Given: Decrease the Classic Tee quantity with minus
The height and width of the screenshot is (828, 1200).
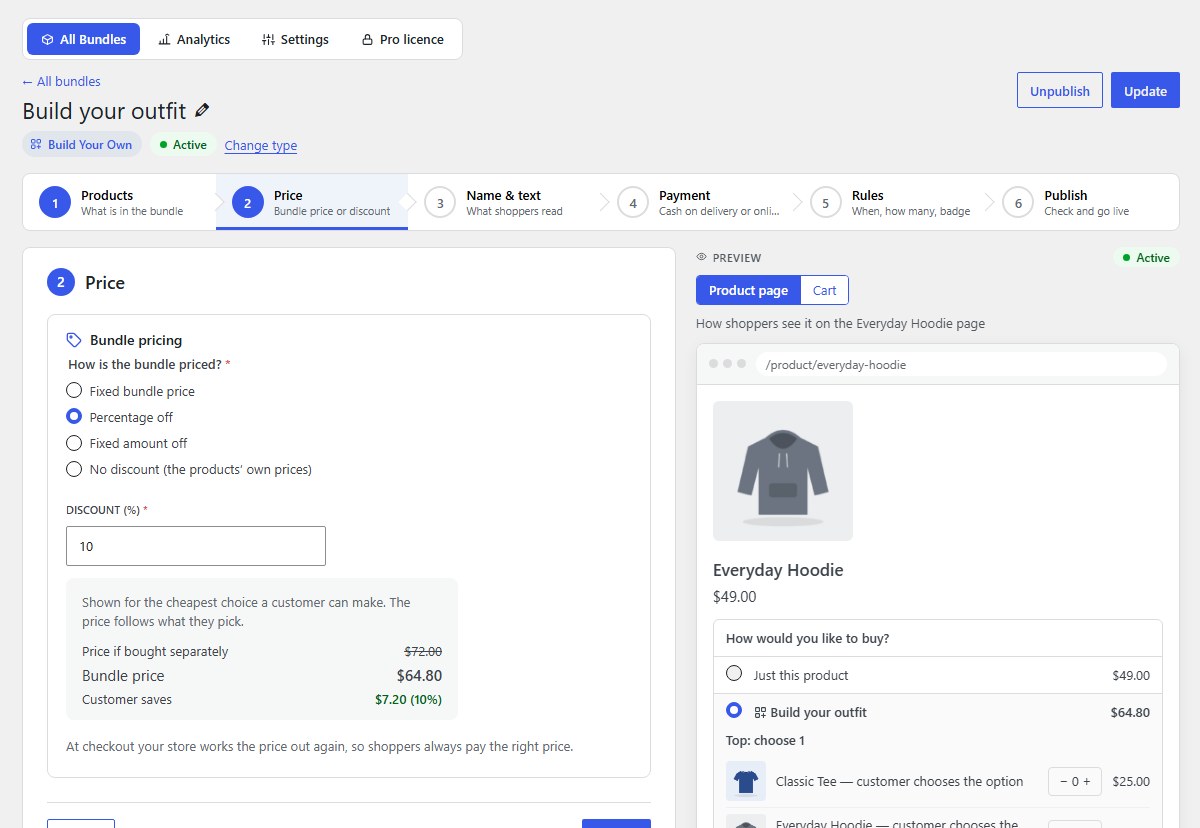Looking at the screenshot, I should [x=1062, y=782].
